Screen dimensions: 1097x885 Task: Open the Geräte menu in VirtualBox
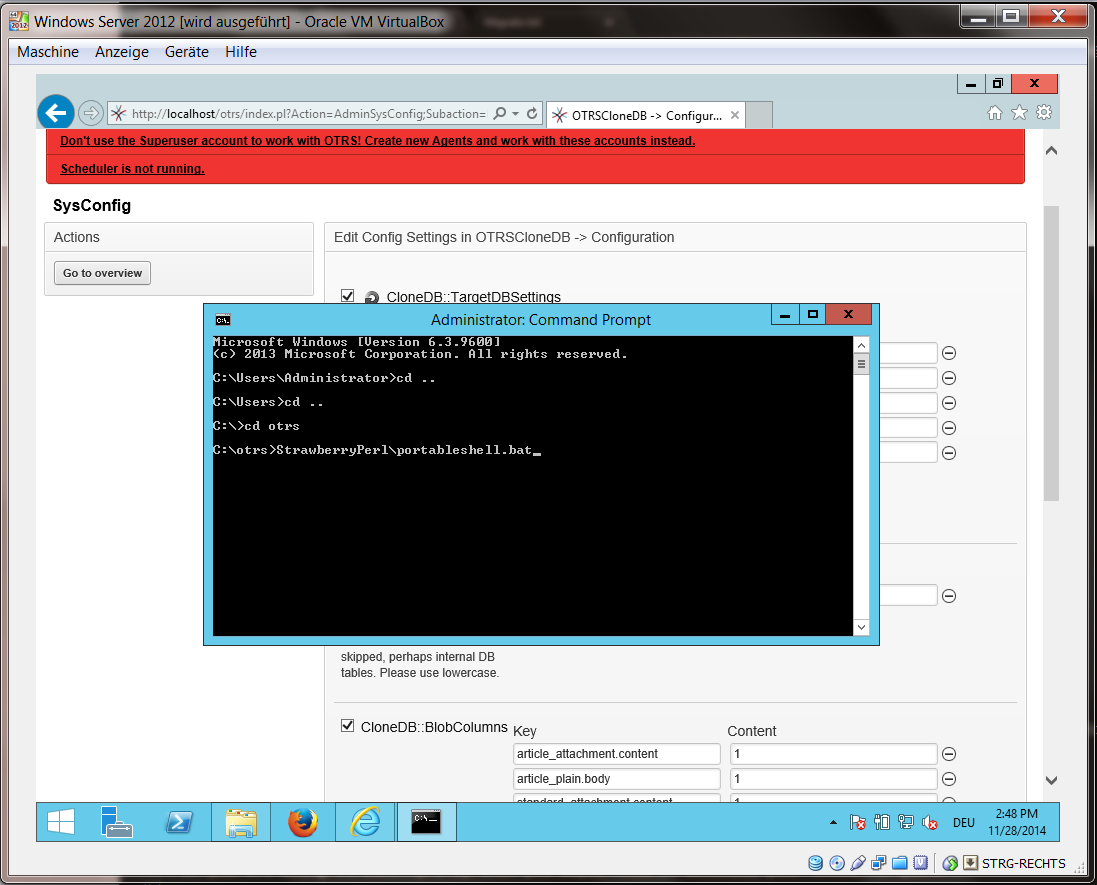(x=185, y=52)
